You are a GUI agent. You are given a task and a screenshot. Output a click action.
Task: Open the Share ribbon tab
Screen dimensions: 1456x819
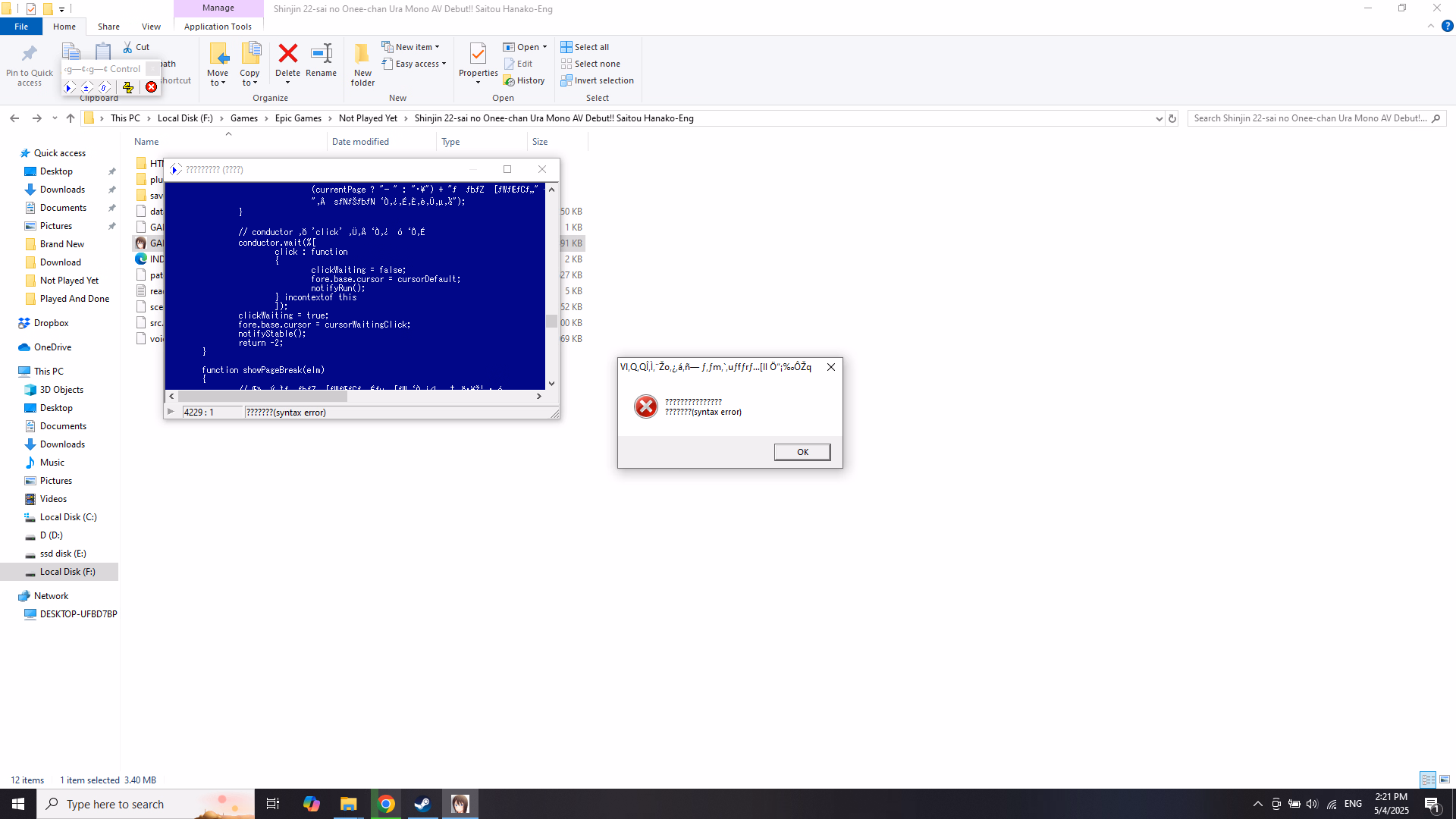(108, 27)
